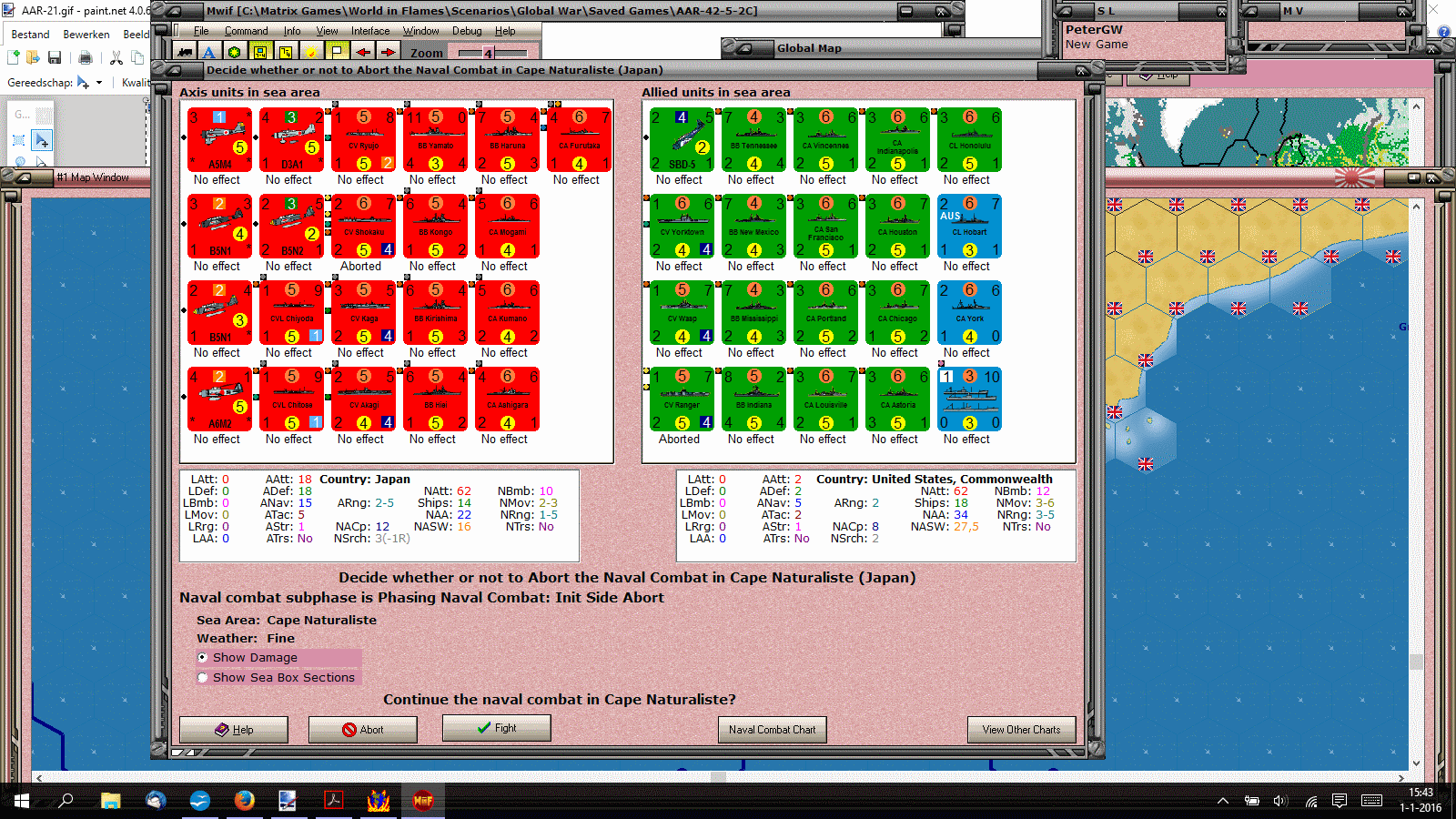Screen dimensions: 1456x819
Task: Select the BB Yamato battleship unit
Action: tap(435, 139)
